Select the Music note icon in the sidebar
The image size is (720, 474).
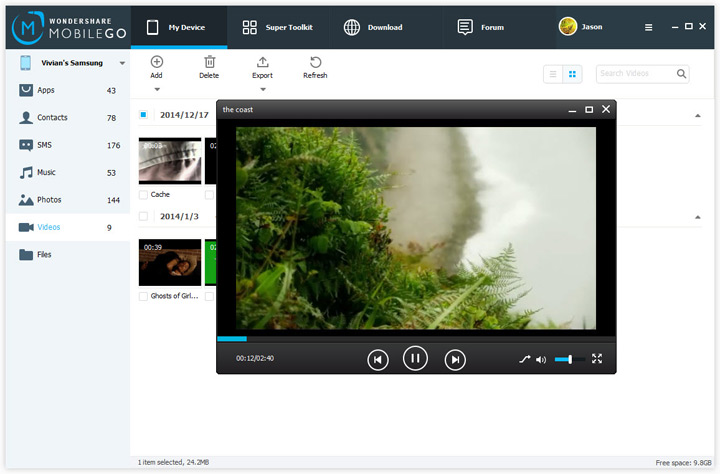(x=26, y=173)
